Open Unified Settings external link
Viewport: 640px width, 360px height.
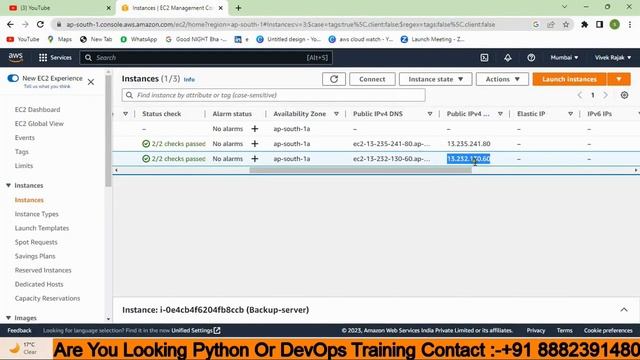click(196, 330)
